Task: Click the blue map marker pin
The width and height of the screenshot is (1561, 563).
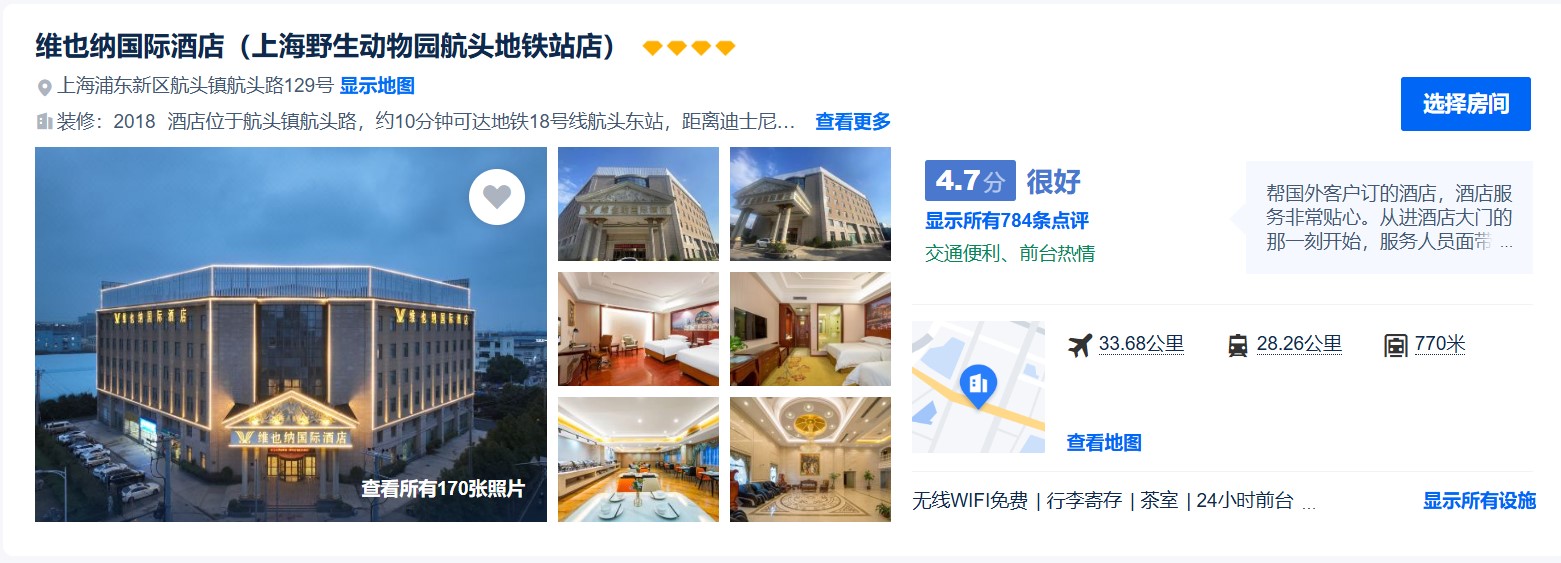Action: (x=978, y=386)
